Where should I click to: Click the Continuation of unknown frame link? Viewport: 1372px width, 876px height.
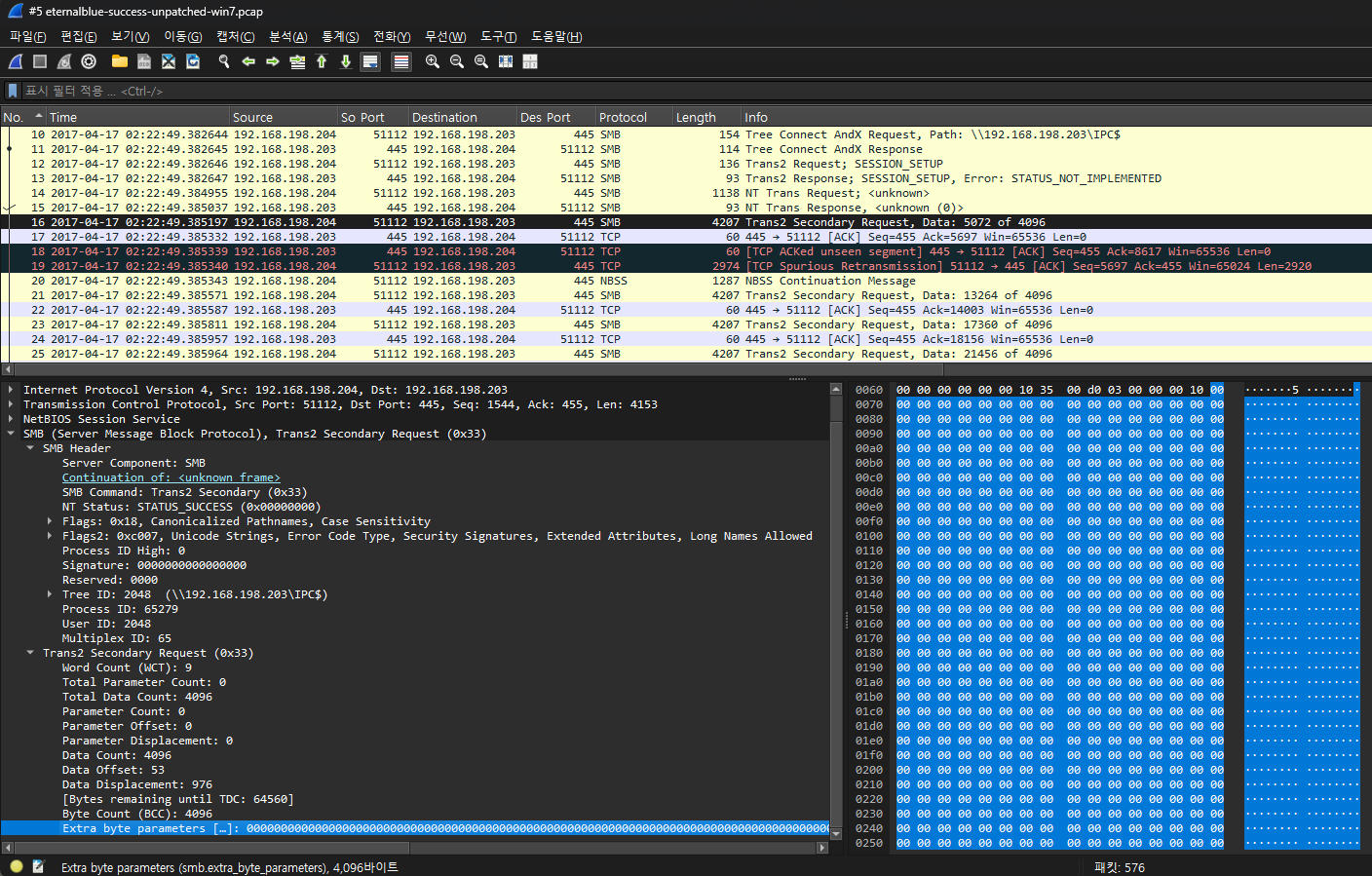click(171, 477)
